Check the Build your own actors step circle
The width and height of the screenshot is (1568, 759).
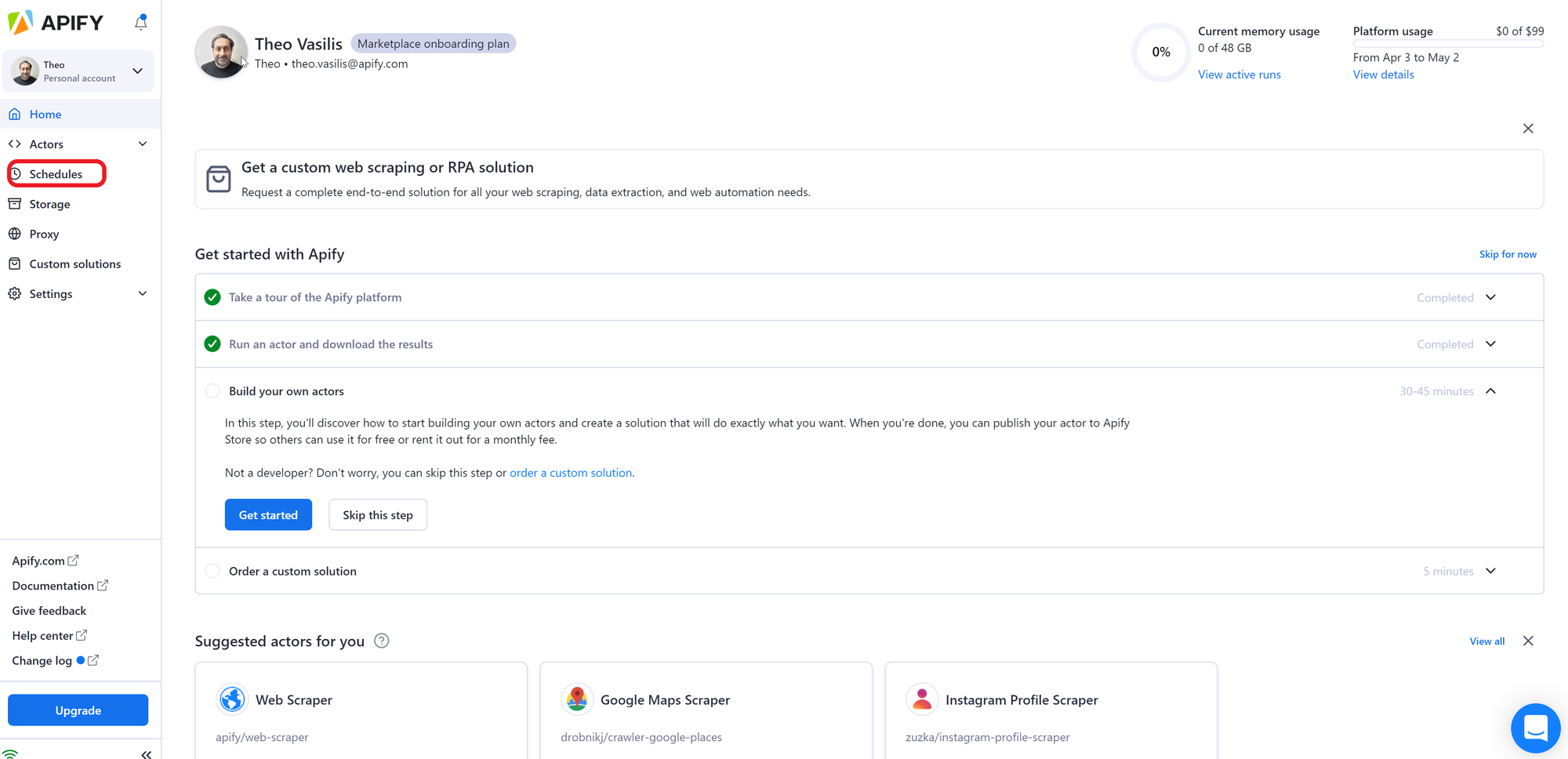[x=212, y=390]
